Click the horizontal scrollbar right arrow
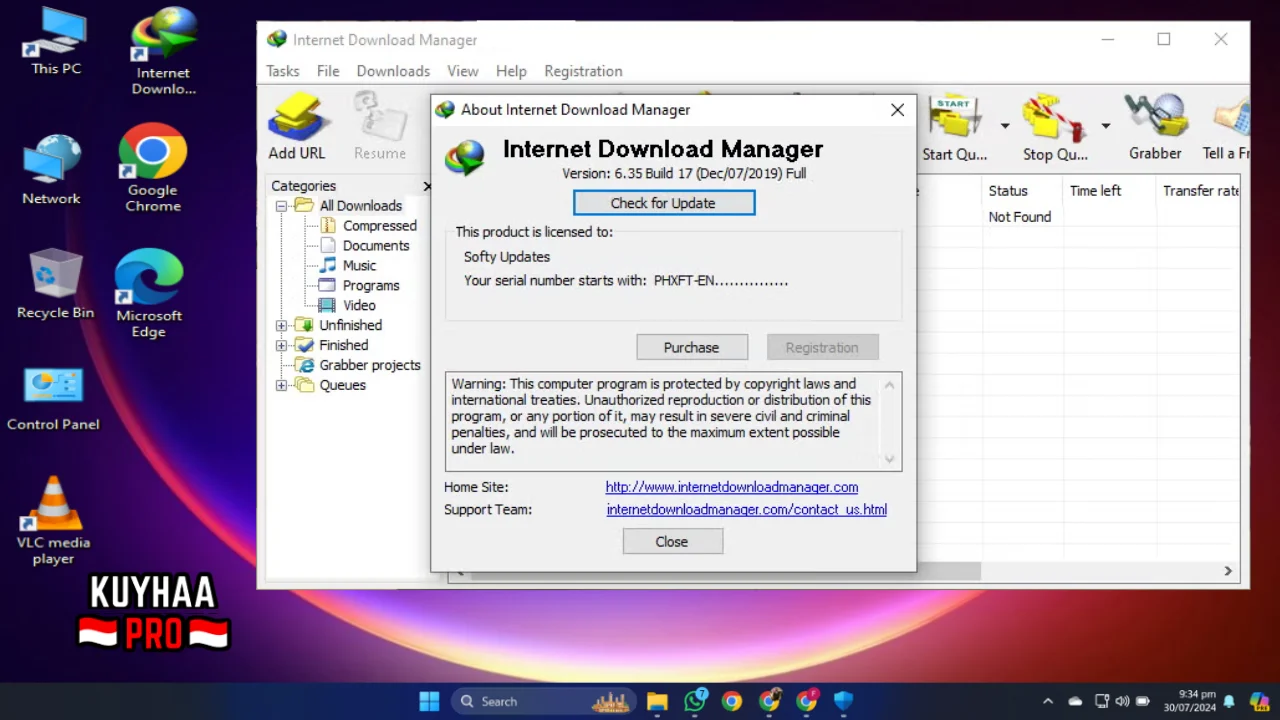Image resolution: width=1280 pixels, height=720 pixels. [x=1228, y=571]
